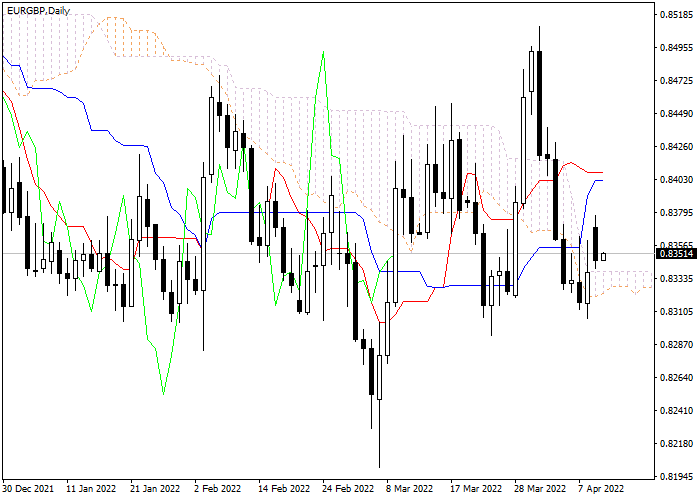The image size is (700, 500).
Task: Click the 14 Feb 2022 date label
Action: [x=284, y=488]
